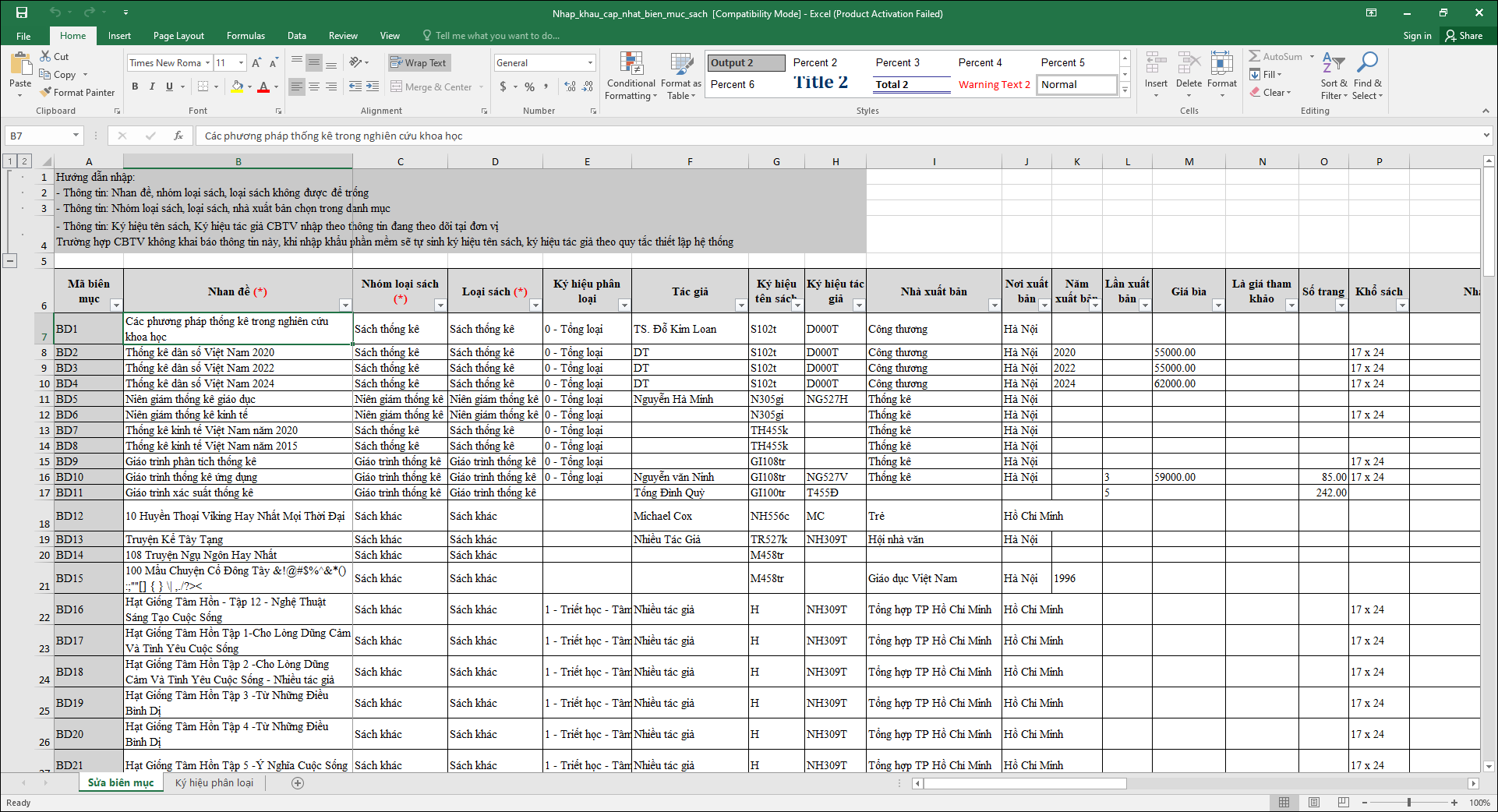Image resolution: width=1498 pixels, height=812 pixels.
Task: Click the Save icon in title bar
Action: click(22, 13)
